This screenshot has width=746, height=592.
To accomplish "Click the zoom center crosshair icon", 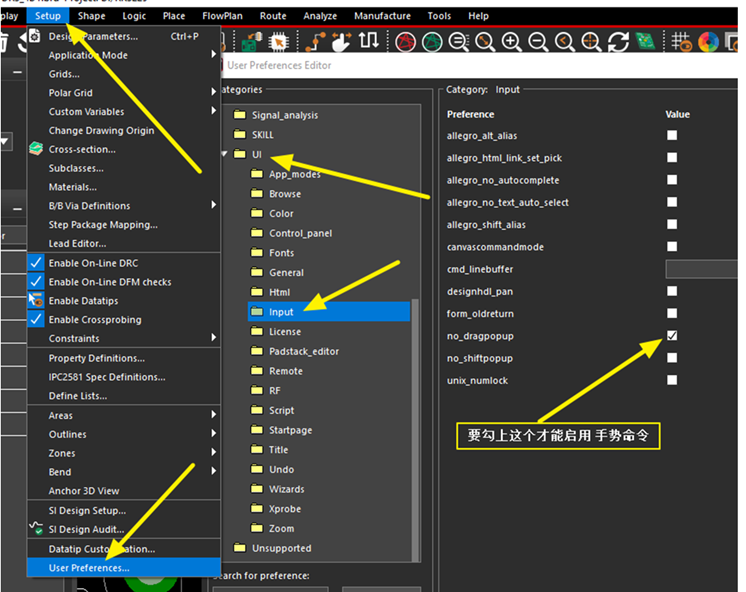I will (591, 42).
